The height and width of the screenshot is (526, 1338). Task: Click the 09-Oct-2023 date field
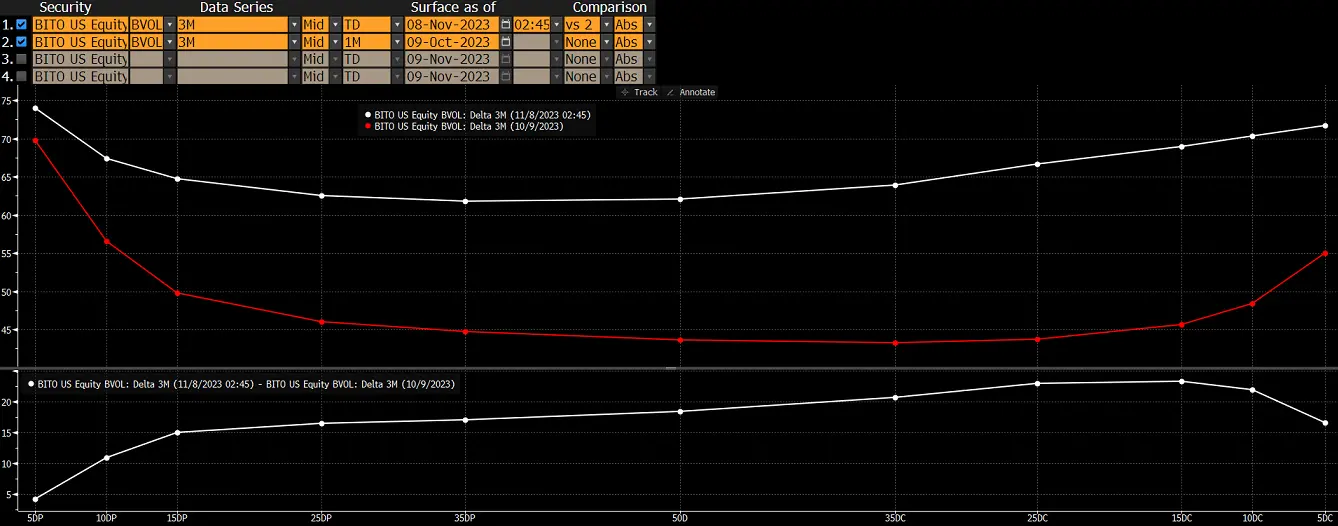click(452, 41)
